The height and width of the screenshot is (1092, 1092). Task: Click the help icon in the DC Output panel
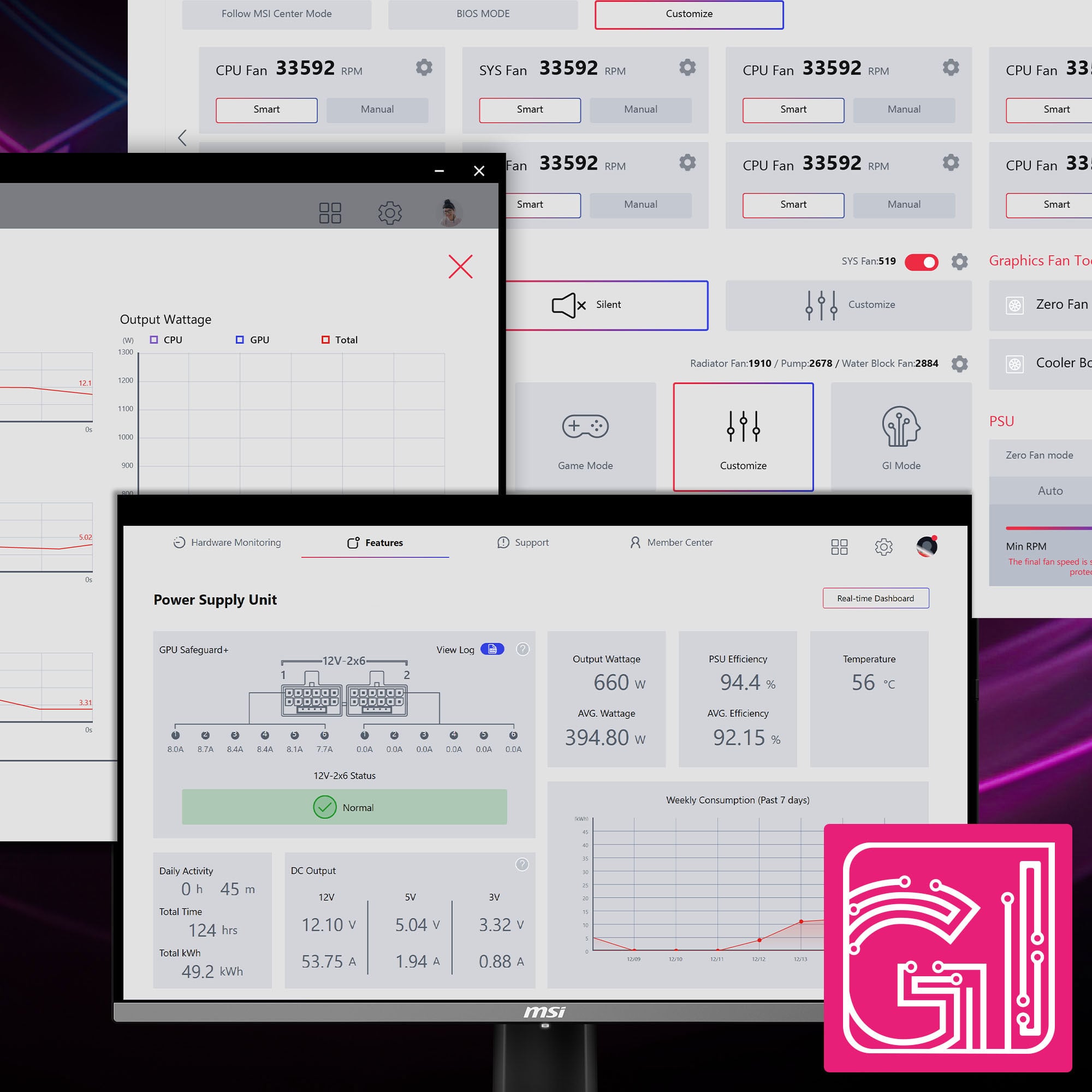coord(523,864)
